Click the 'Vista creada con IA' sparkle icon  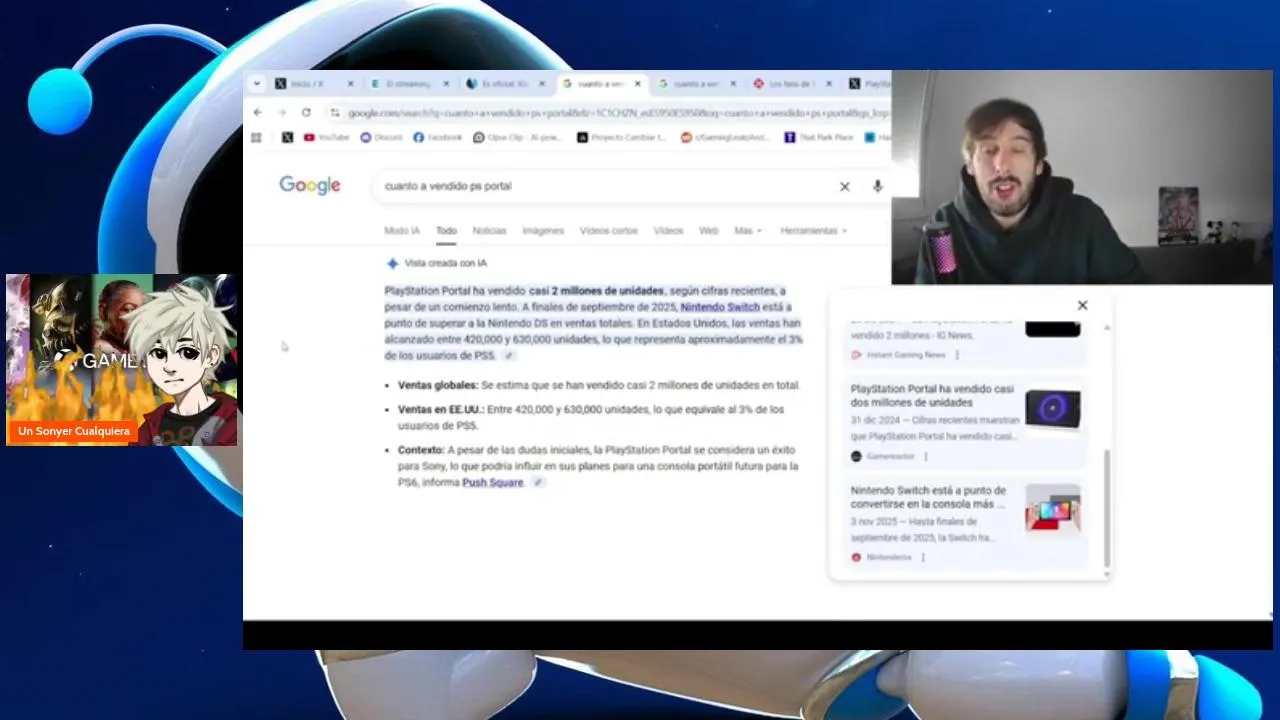(392, 263)
